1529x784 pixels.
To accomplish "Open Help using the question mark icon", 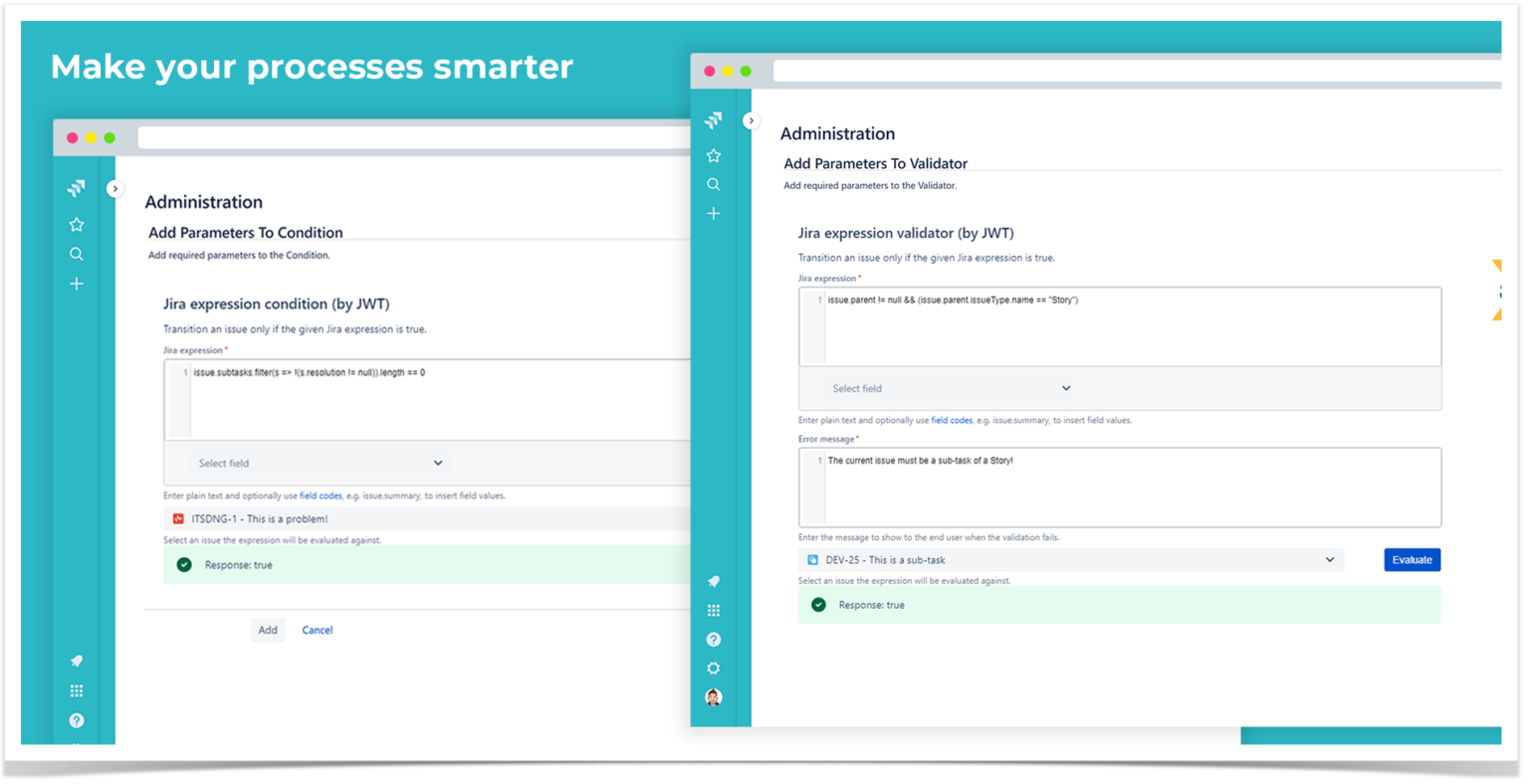I will click(714, 639).
